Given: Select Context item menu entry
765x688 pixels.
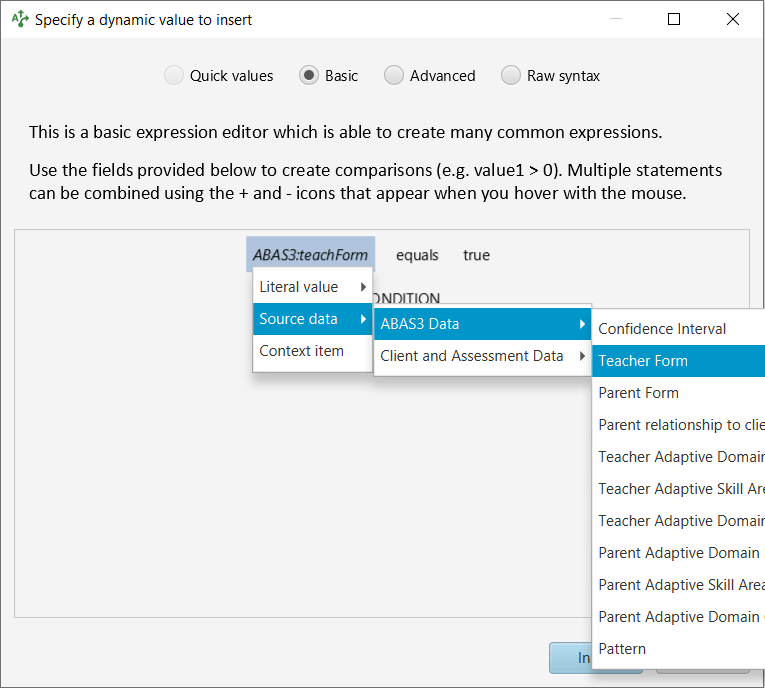Looking at the screenshot, I should pyautogui.click(x=313, y=351).
